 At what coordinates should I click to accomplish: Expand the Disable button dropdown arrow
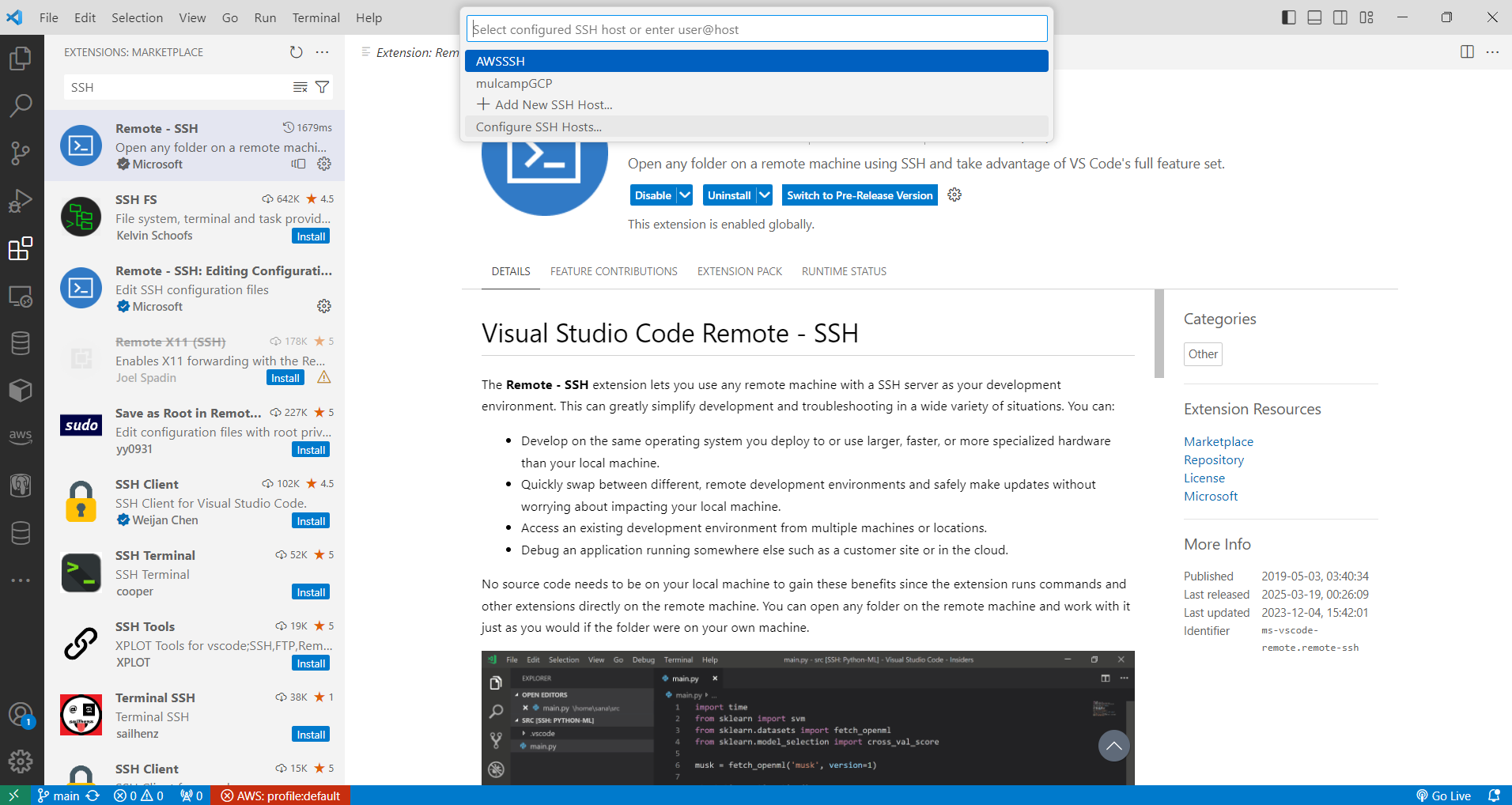(685, 195)
